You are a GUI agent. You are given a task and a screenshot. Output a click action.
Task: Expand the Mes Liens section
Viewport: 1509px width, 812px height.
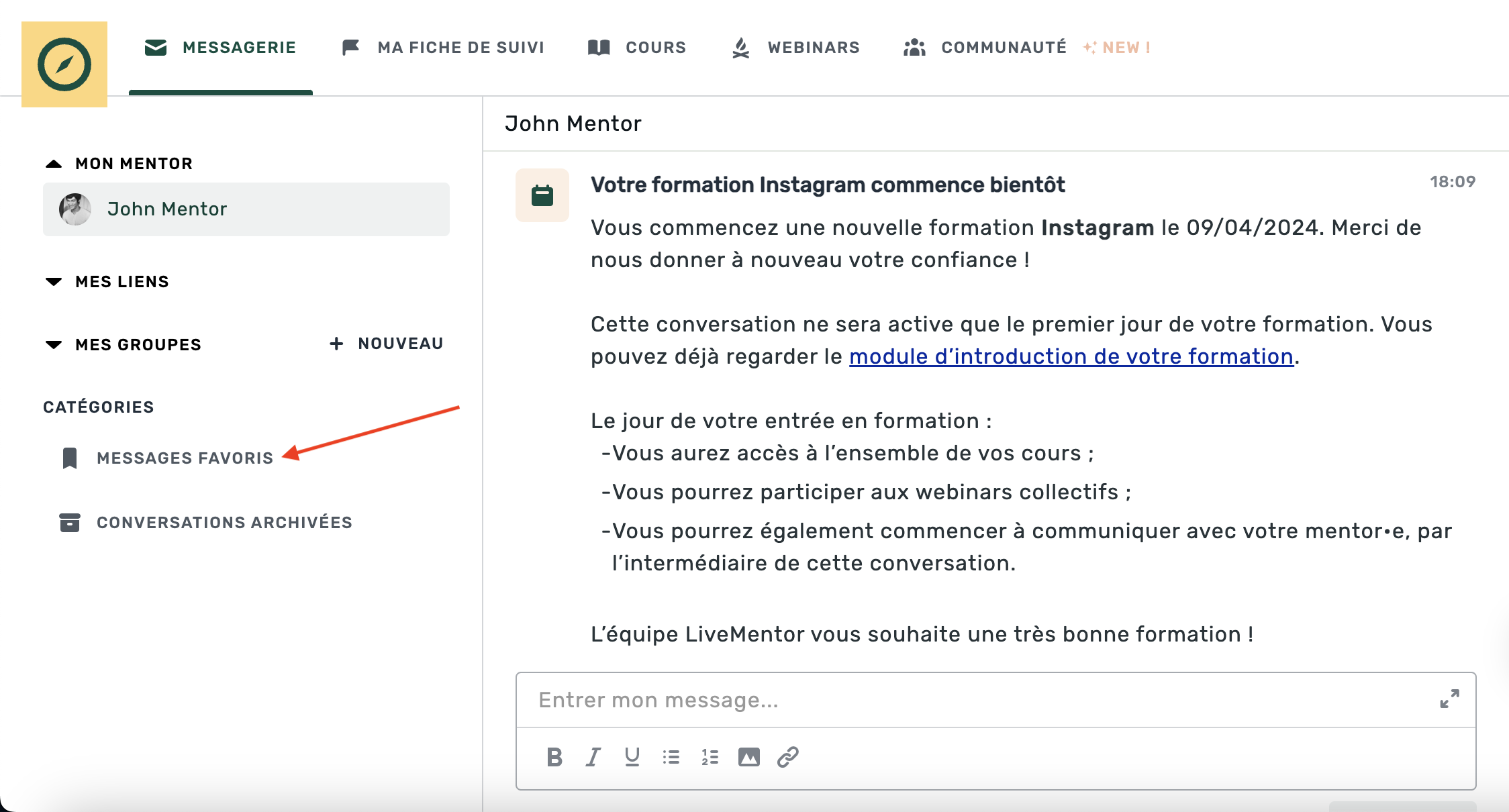54,282
